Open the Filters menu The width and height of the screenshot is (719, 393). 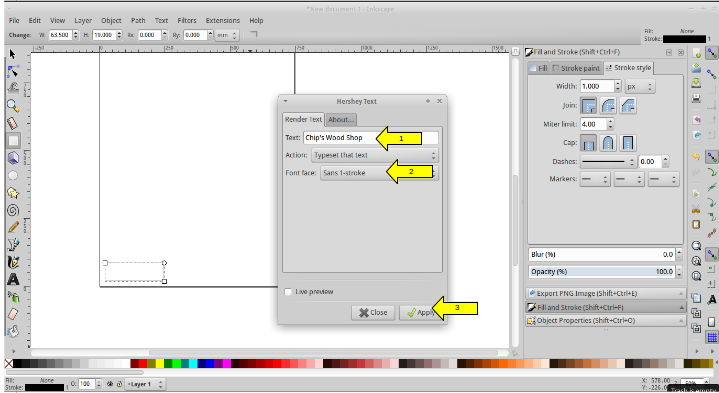coord(187,20)
